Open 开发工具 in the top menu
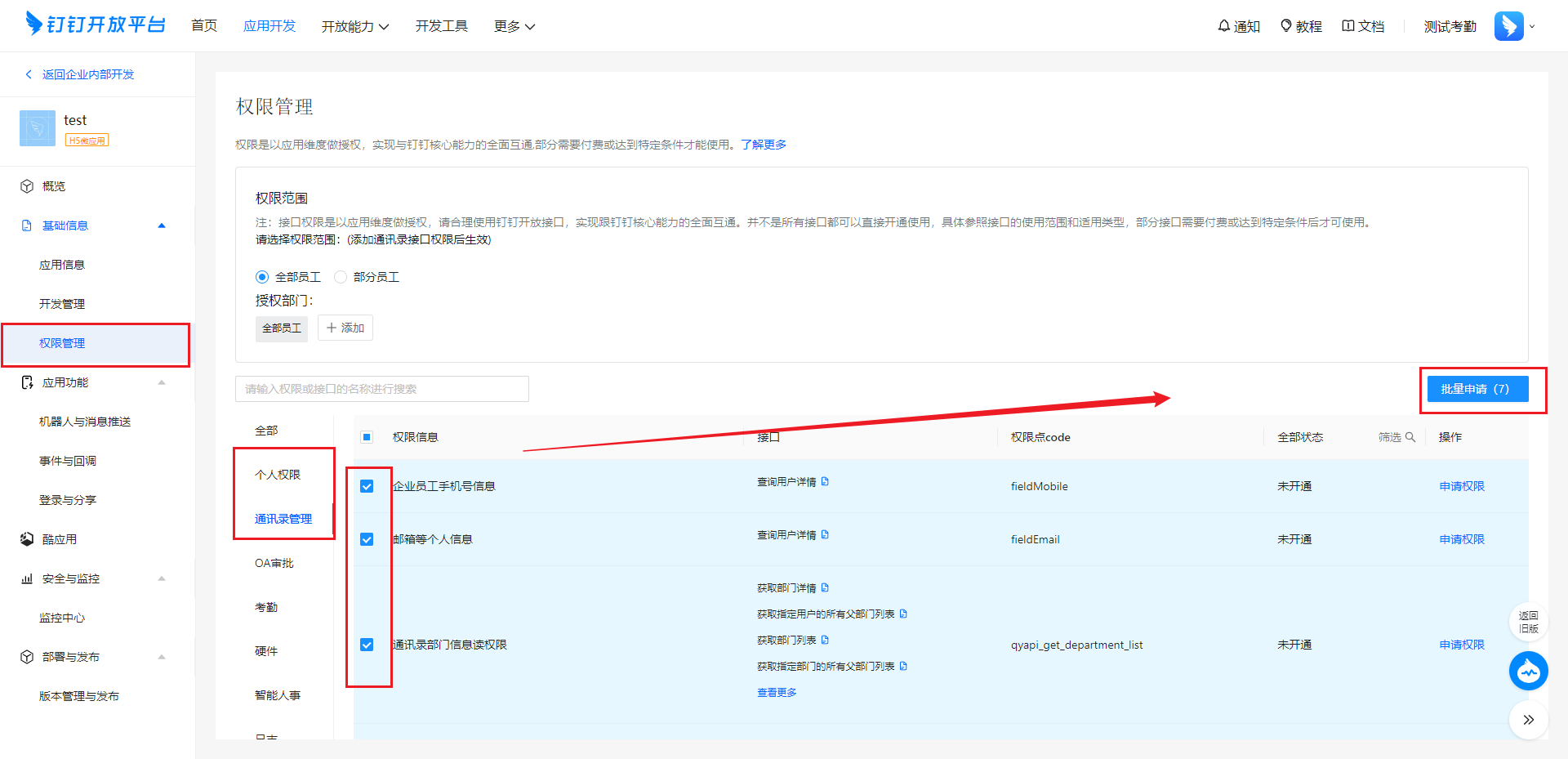 (441, 26)
